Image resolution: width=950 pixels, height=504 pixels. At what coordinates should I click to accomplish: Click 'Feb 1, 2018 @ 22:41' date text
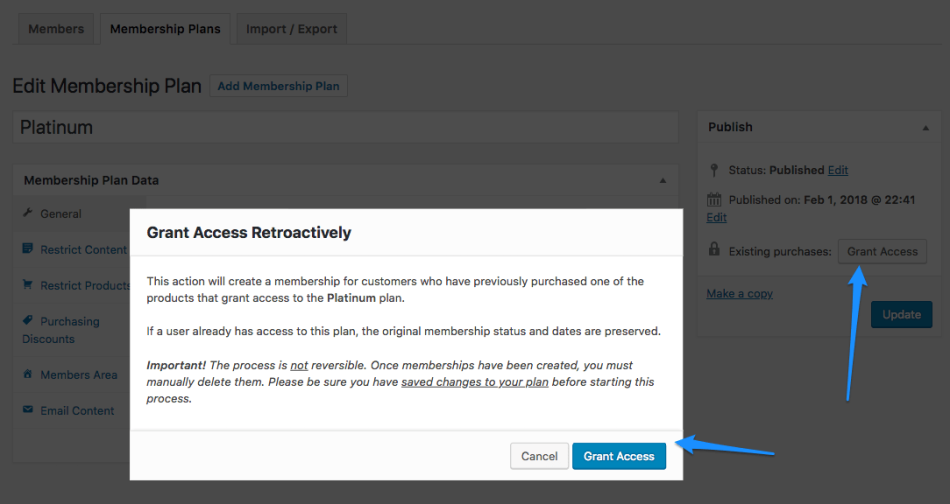(859, 200)
